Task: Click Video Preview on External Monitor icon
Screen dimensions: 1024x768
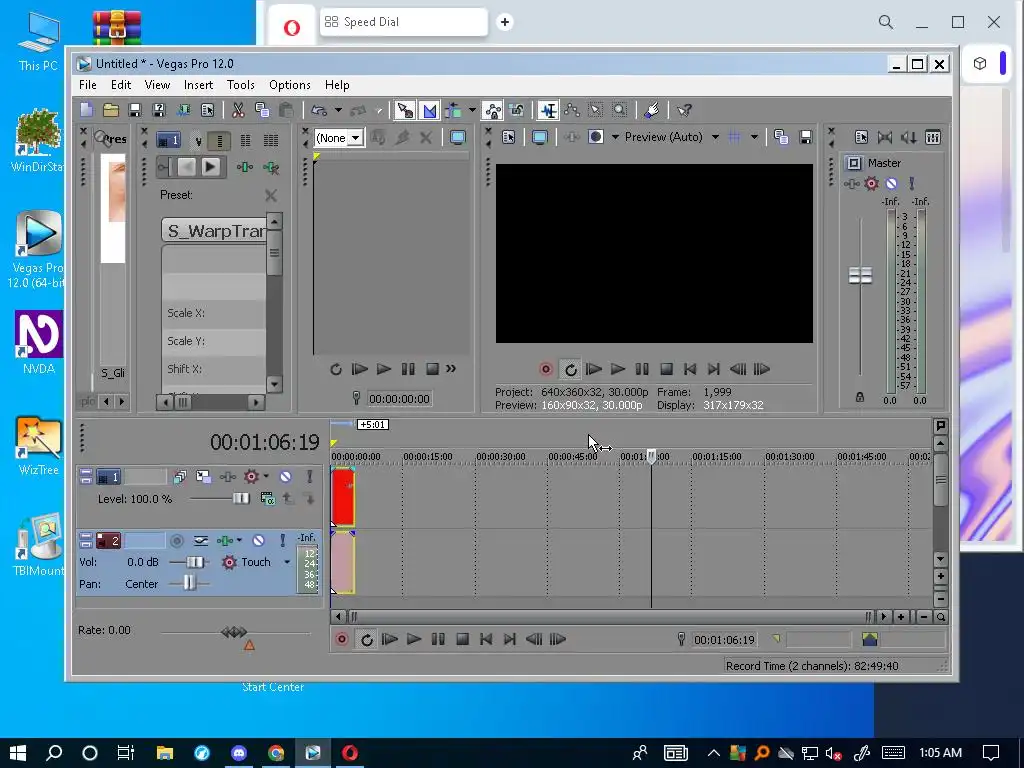Action: point(539,137)
